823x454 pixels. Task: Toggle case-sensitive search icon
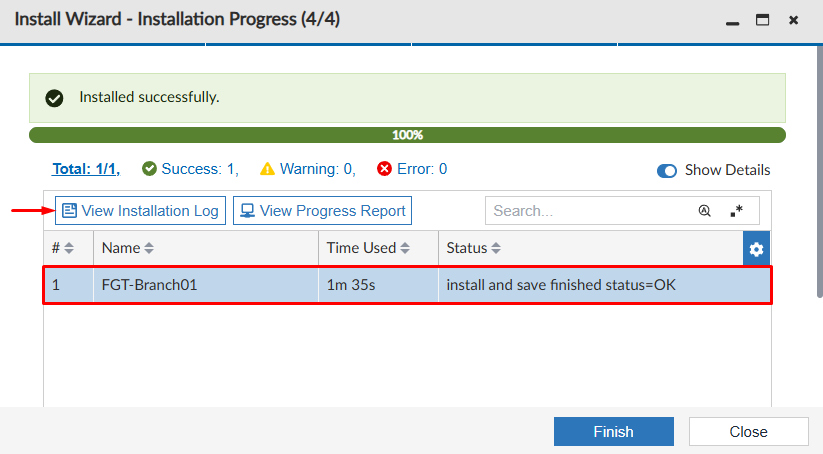point(704,211)
